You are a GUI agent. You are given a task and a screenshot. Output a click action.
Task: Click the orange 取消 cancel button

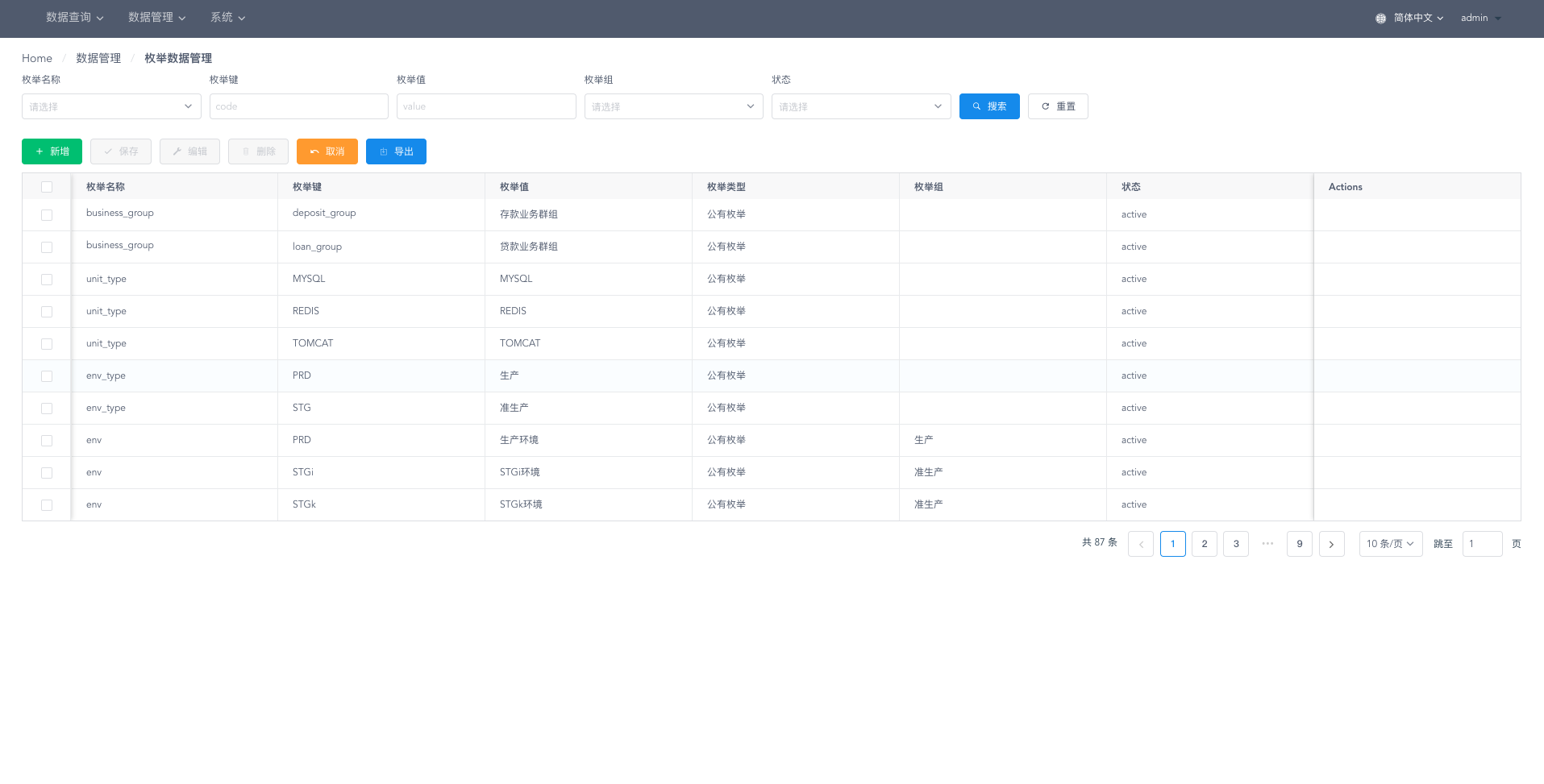pos(327,151)
